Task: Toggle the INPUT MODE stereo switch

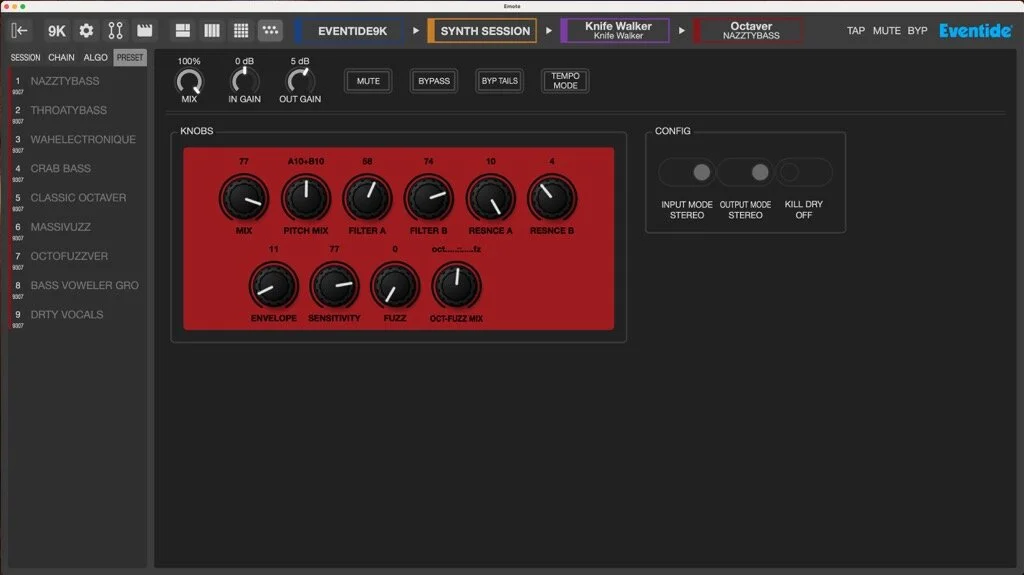Action: click(687, 172)
